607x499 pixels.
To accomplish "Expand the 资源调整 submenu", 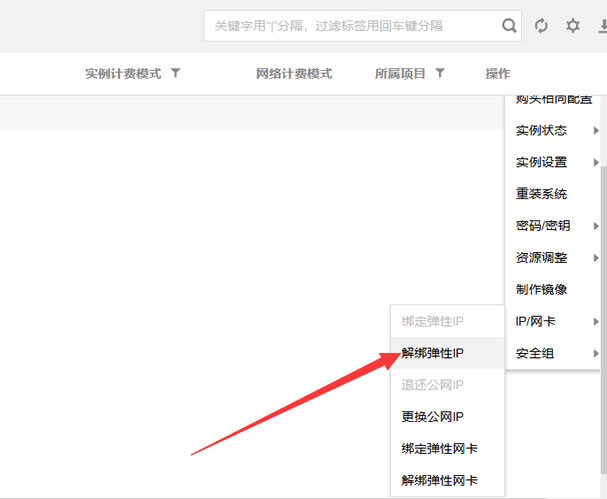I will (x=553, y=258).
